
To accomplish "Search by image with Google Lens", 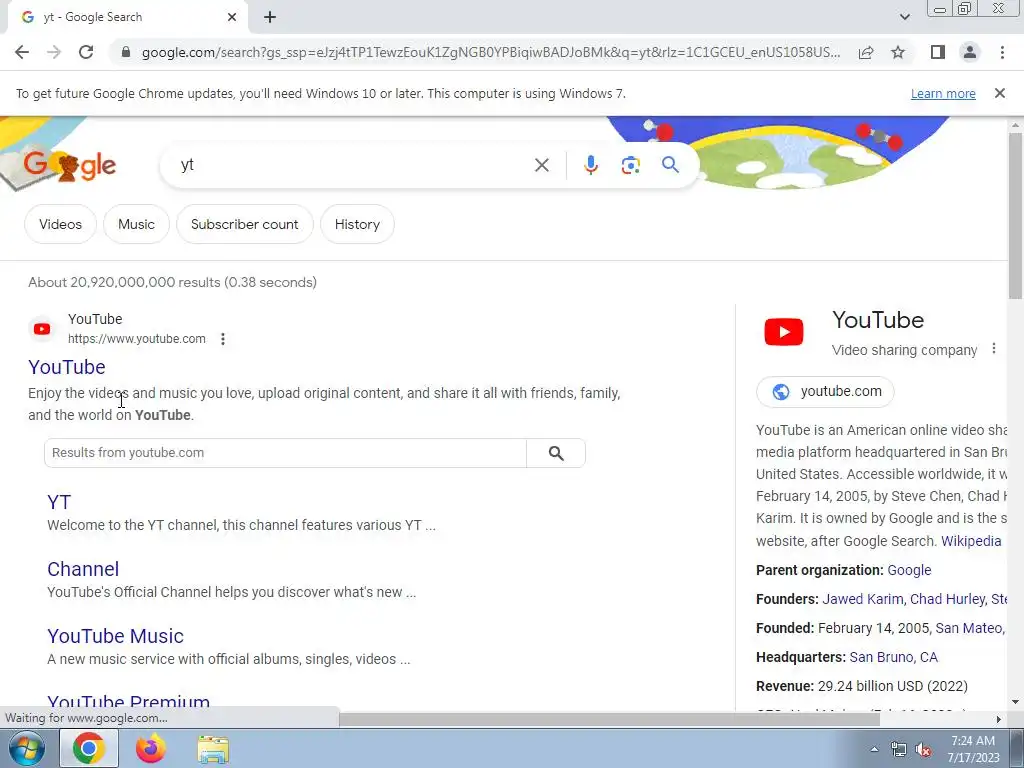I will click(630, 165).
